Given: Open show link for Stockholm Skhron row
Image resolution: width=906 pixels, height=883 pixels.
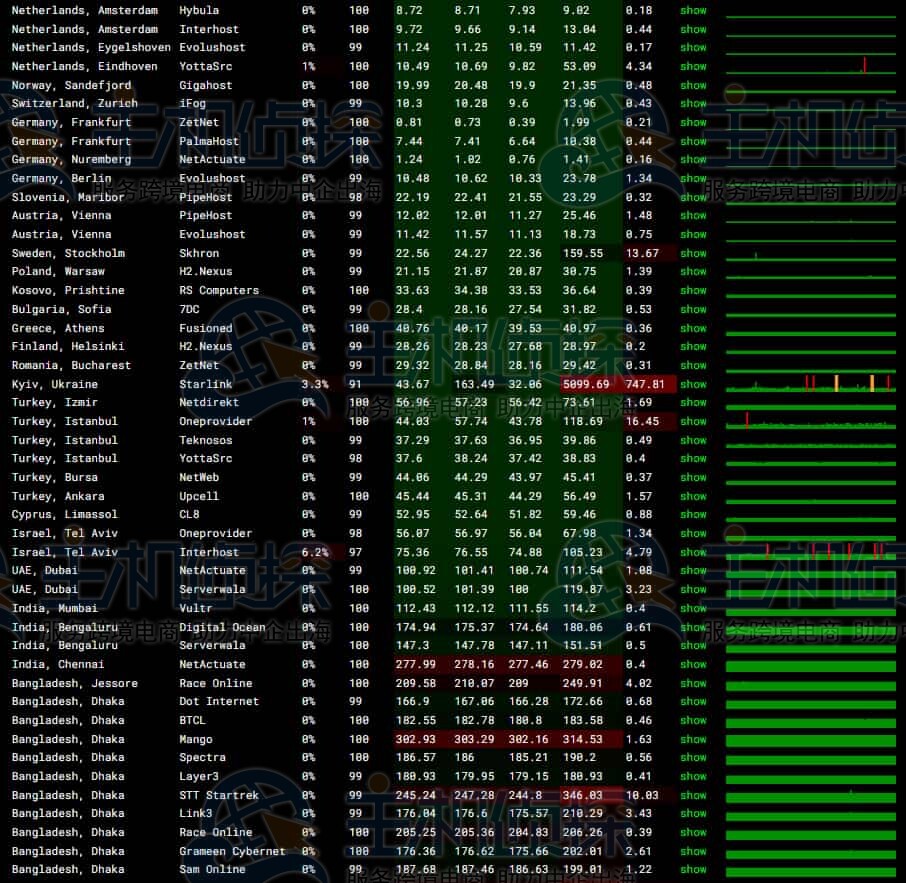Looking at the screenshot, I should tap(693, 254).
